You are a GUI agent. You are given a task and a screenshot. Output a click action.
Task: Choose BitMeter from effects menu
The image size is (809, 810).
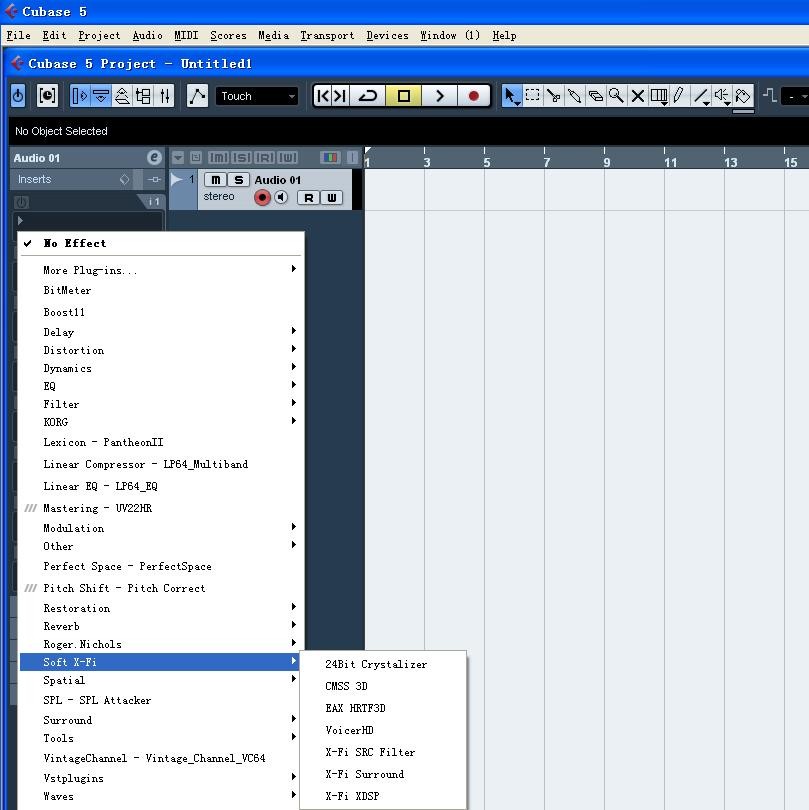point(160,290)
